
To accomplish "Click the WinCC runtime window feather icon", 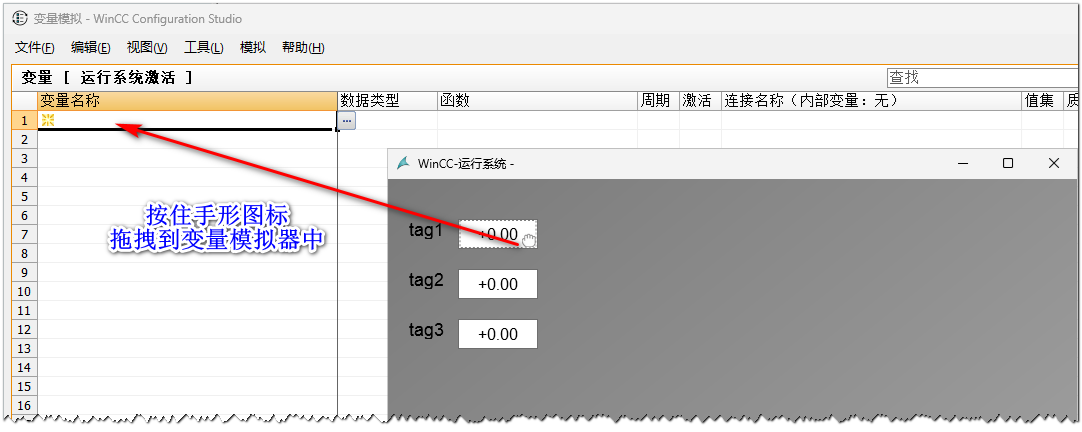I will coord(403,163).
